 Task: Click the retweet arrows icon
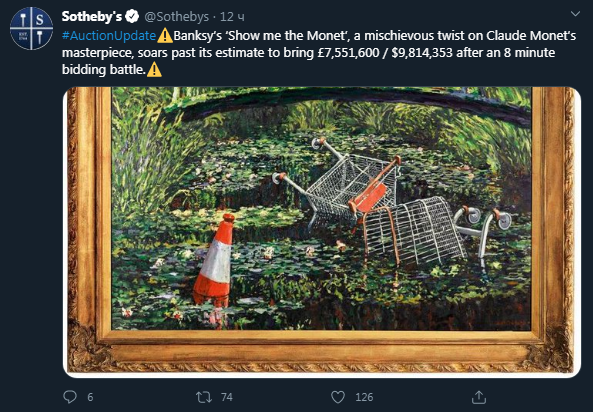click(204, 397)
